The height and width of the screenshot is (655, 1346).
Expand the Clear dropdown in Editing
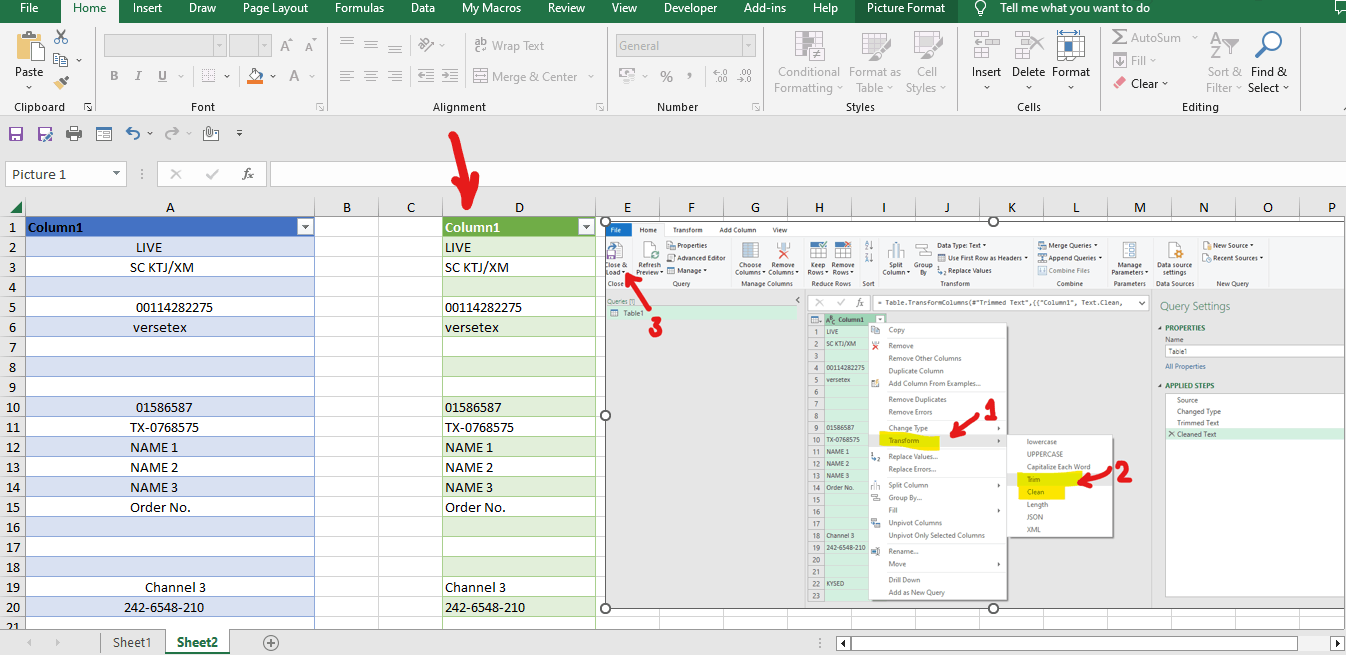coord(1165,84)
